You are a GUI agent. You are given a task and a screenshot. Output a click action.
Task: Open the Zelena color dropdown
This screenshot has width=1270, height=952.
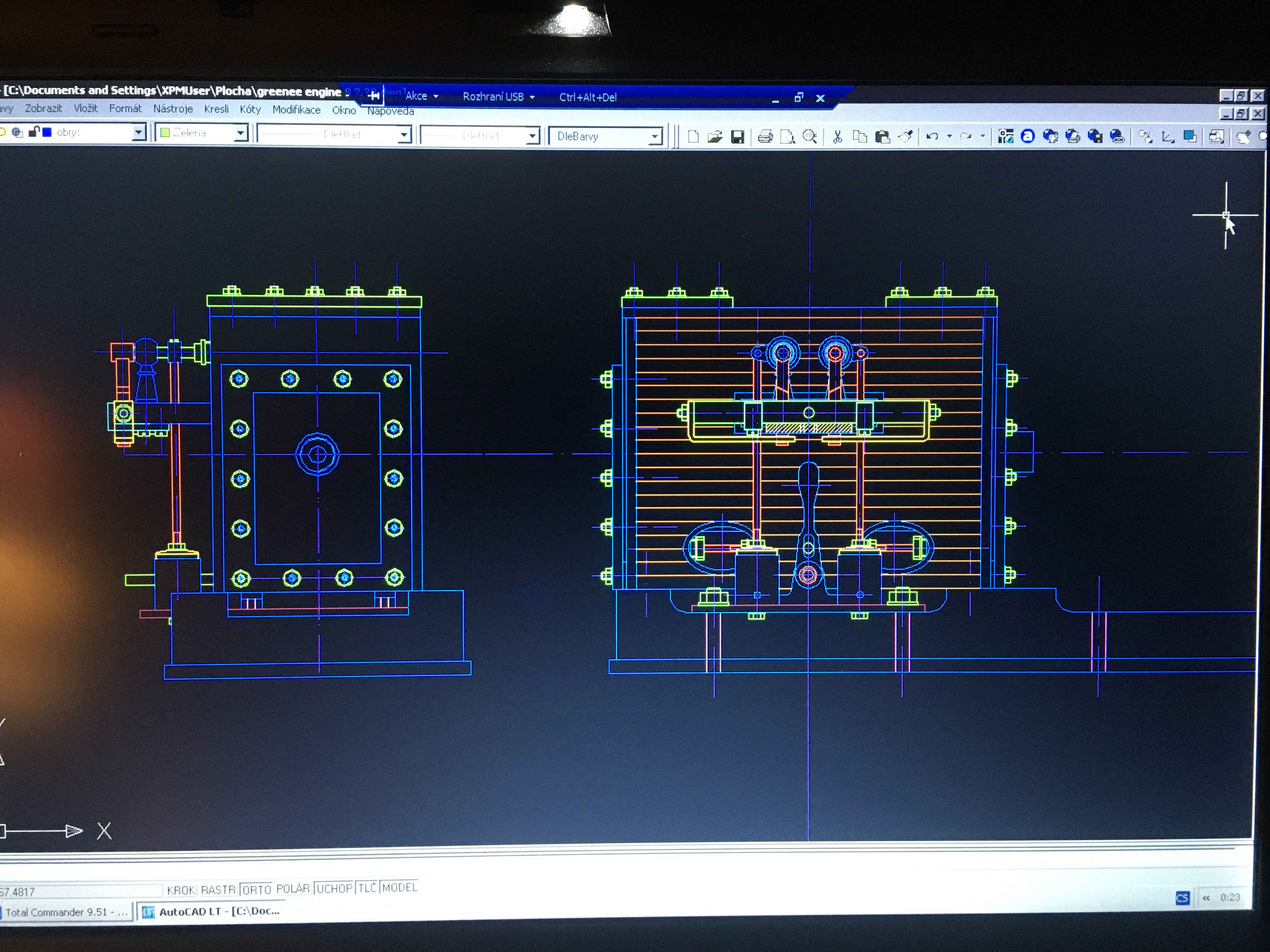241,134
